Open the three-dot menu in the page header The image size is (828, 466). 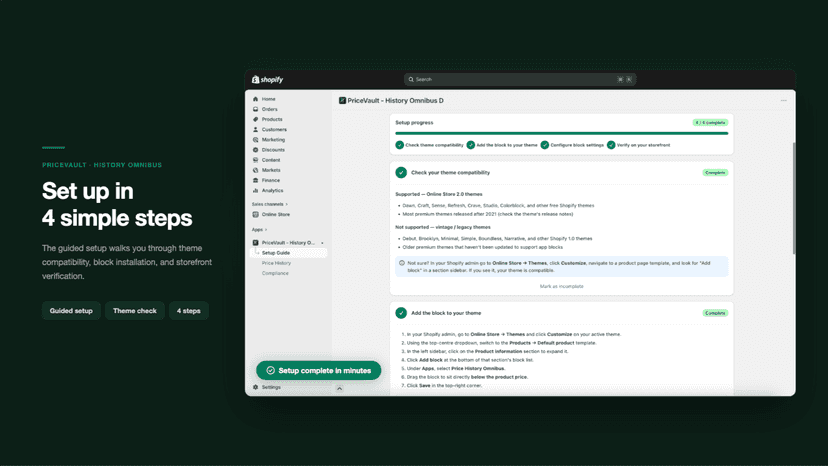(x=784, y=100)
